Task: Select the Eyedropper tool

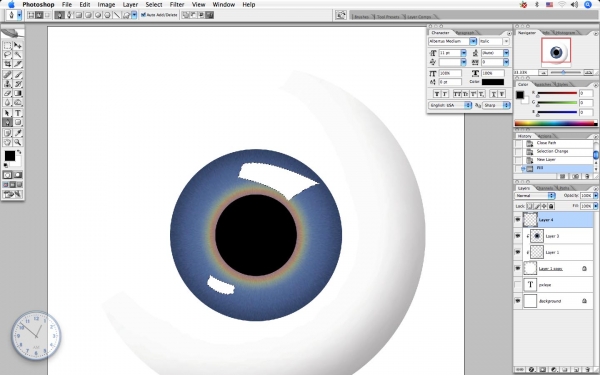Action: pyautogui.click(x=18, y=133)
